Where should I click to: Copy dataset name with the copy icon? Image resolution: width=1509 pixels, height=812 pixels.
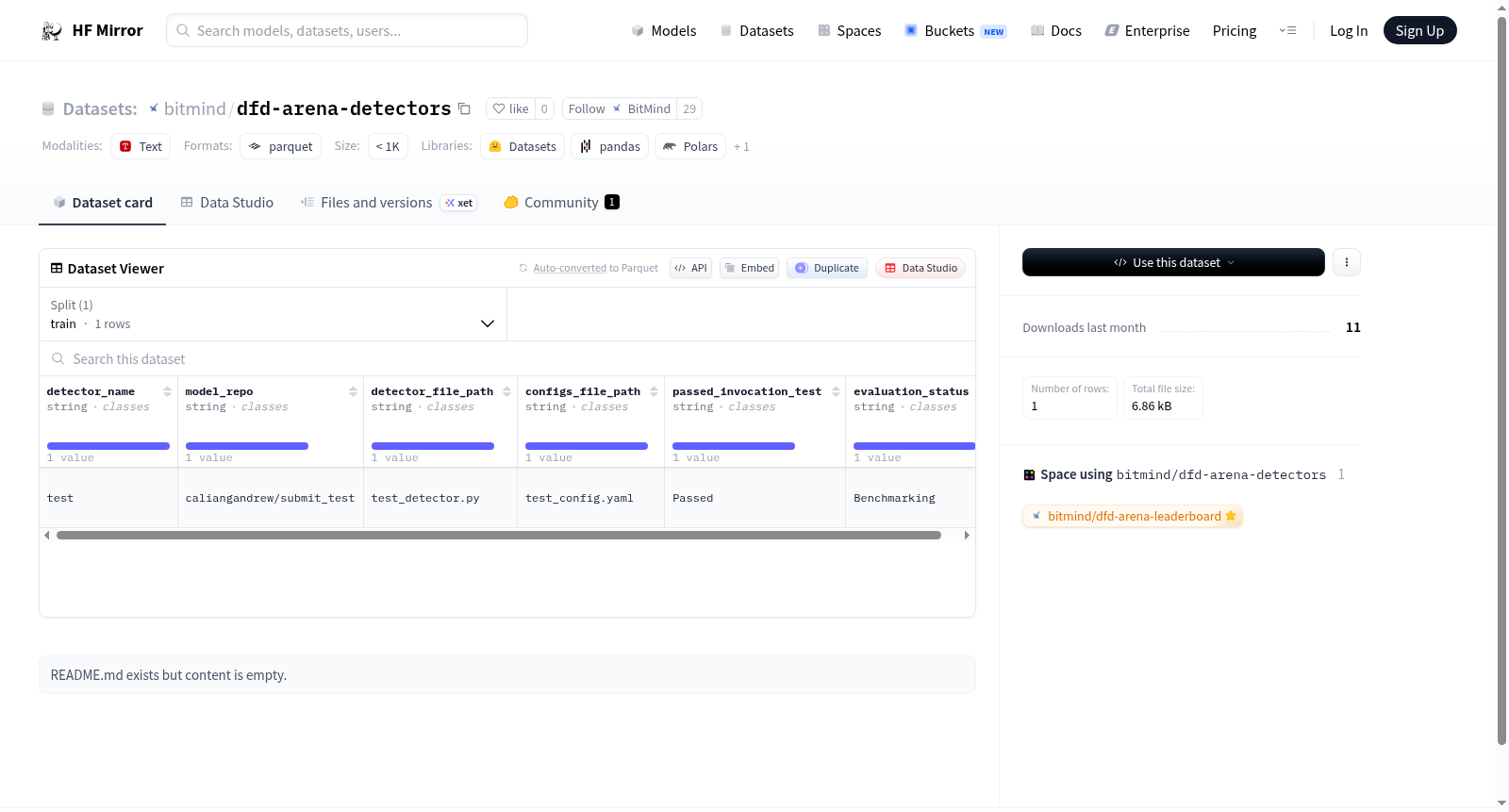464,108
